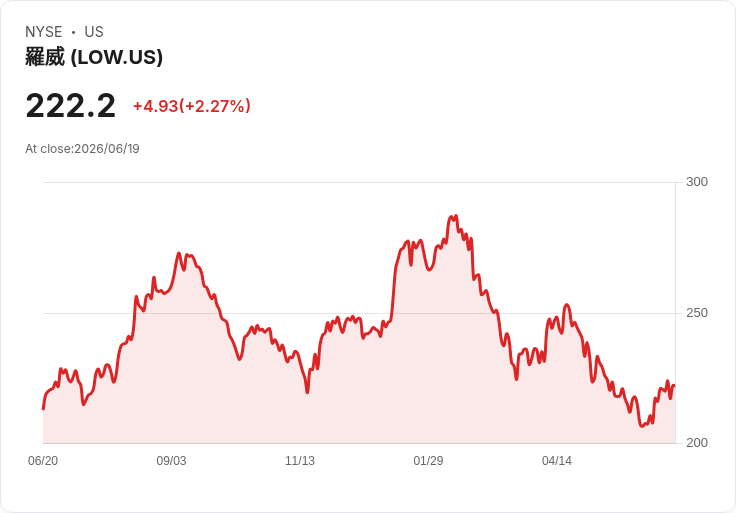736x513 pixels.
Task: Click the 222.2 current price
Action: (70, 106)
